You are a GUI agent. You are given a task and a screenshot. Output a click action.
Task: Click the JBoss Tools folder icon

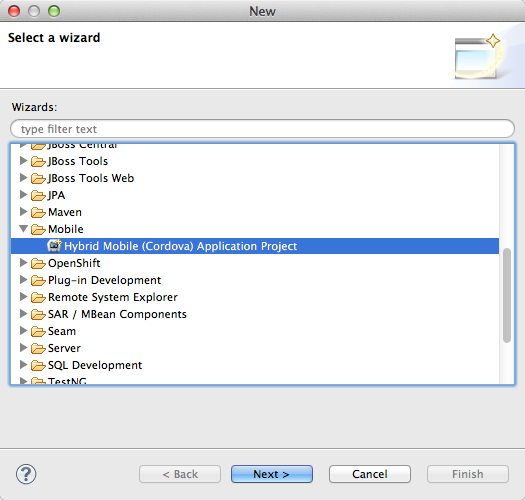(38, 161)
